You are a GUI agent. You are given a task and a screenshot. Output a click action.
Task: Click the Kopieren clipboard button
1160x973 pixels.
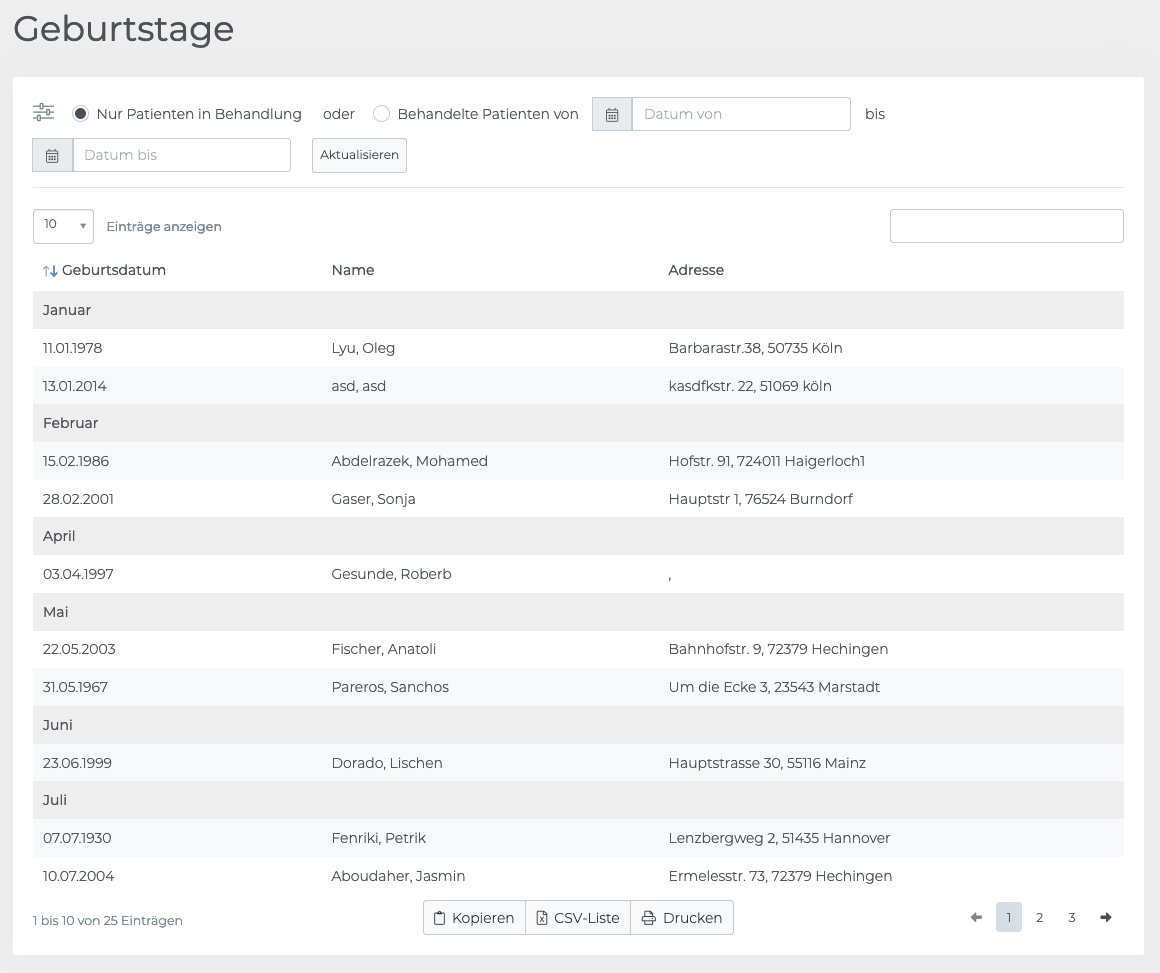click(x=474, y=918)
